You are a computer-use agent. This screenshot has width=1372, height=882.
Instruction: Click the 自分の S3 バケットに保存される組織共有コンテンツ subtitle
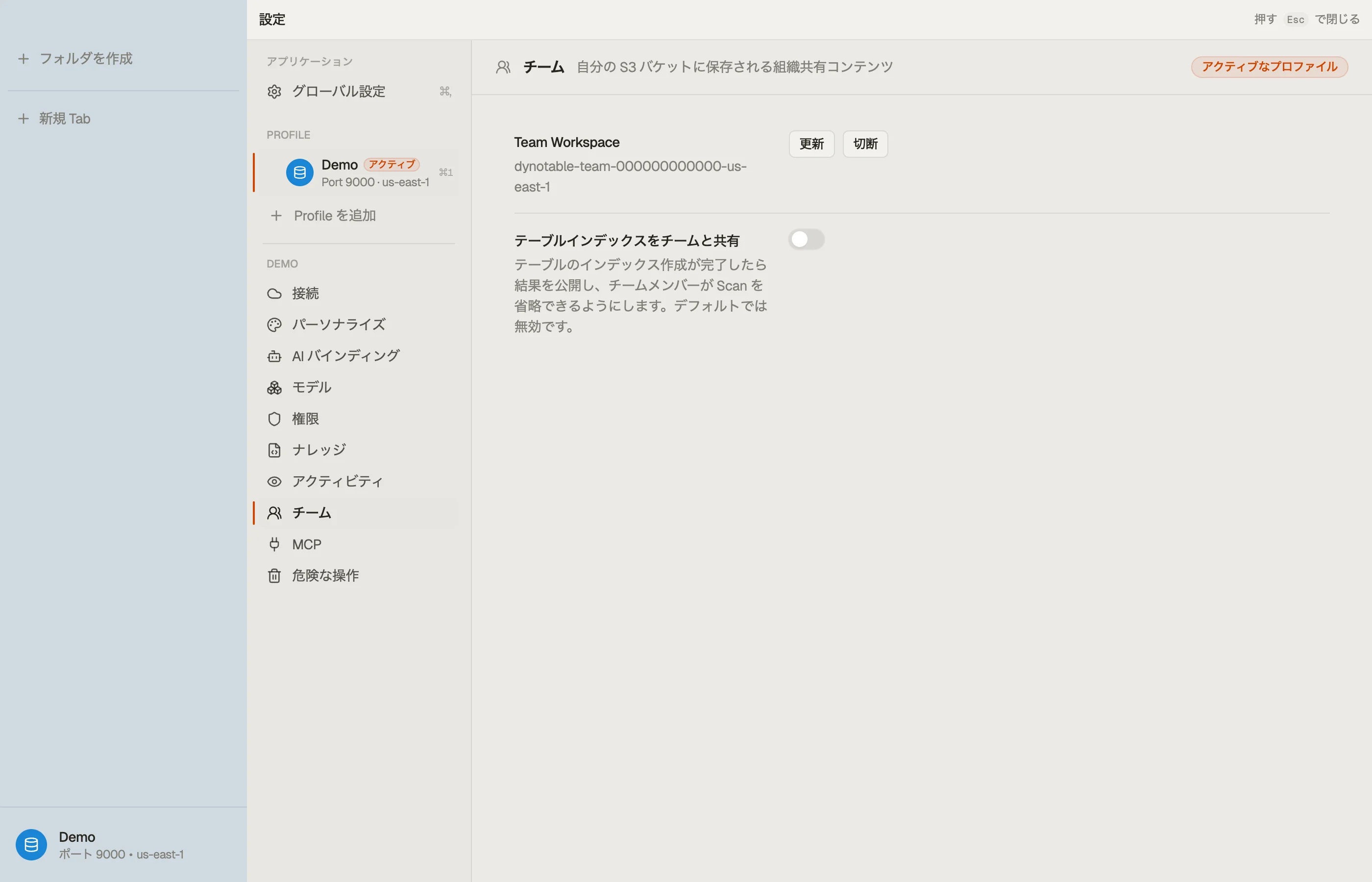[735, 67]
